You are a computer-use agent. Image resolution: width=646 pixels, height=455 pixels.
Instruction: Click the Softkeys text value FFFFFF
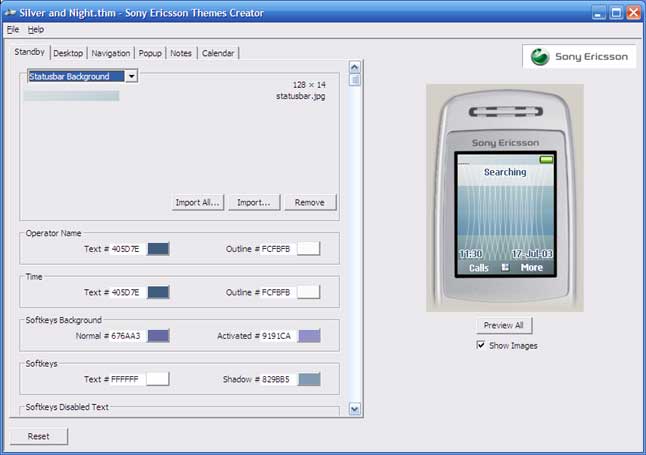coord(125,379)
